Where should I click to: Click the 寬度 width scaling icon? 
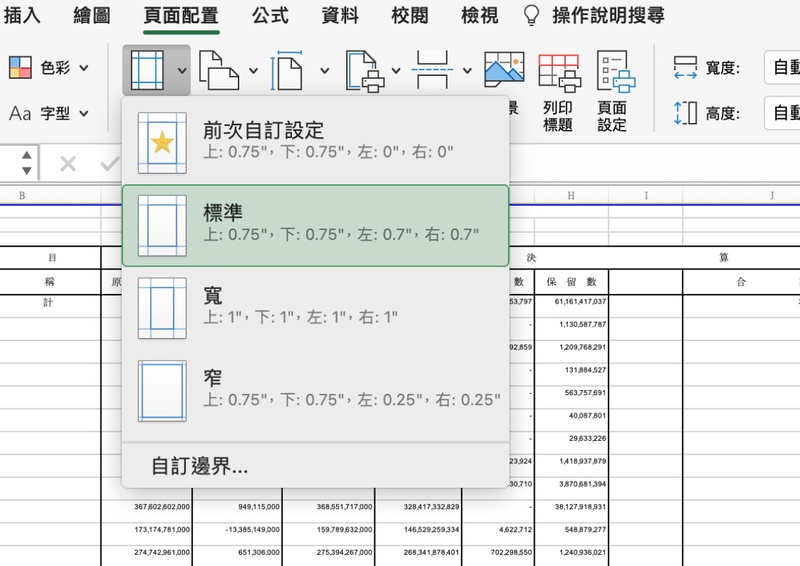point(685,67)
